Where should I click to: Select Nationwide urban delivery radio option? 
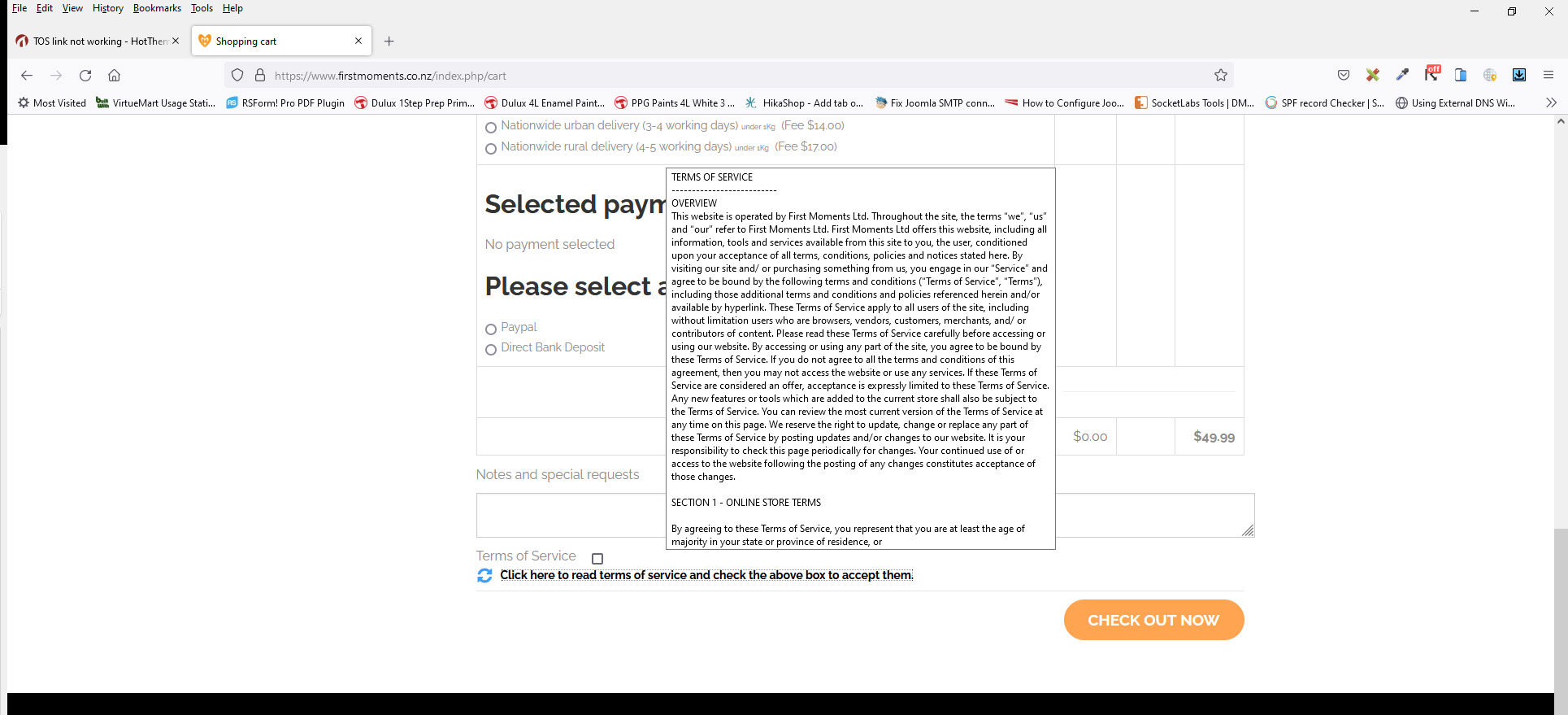pyautogui.click(x=491, y=128)
